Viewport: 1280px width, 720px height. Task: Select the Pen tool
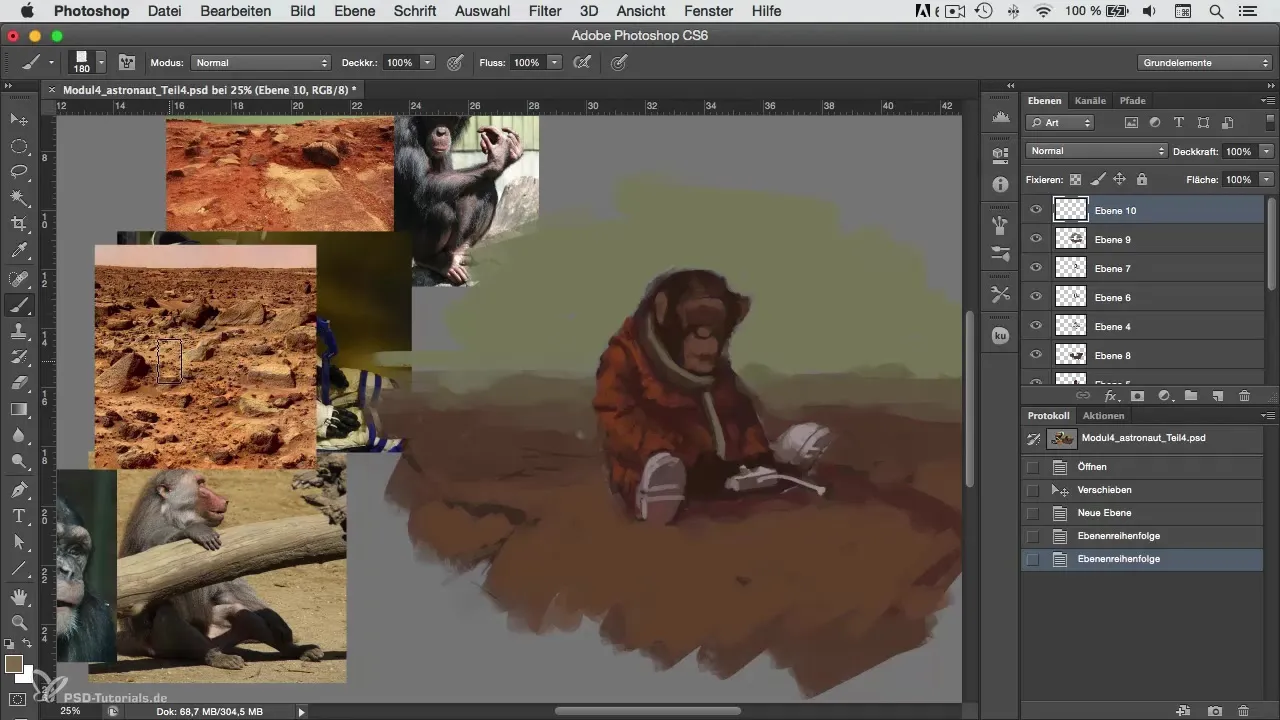coord(19,490)
